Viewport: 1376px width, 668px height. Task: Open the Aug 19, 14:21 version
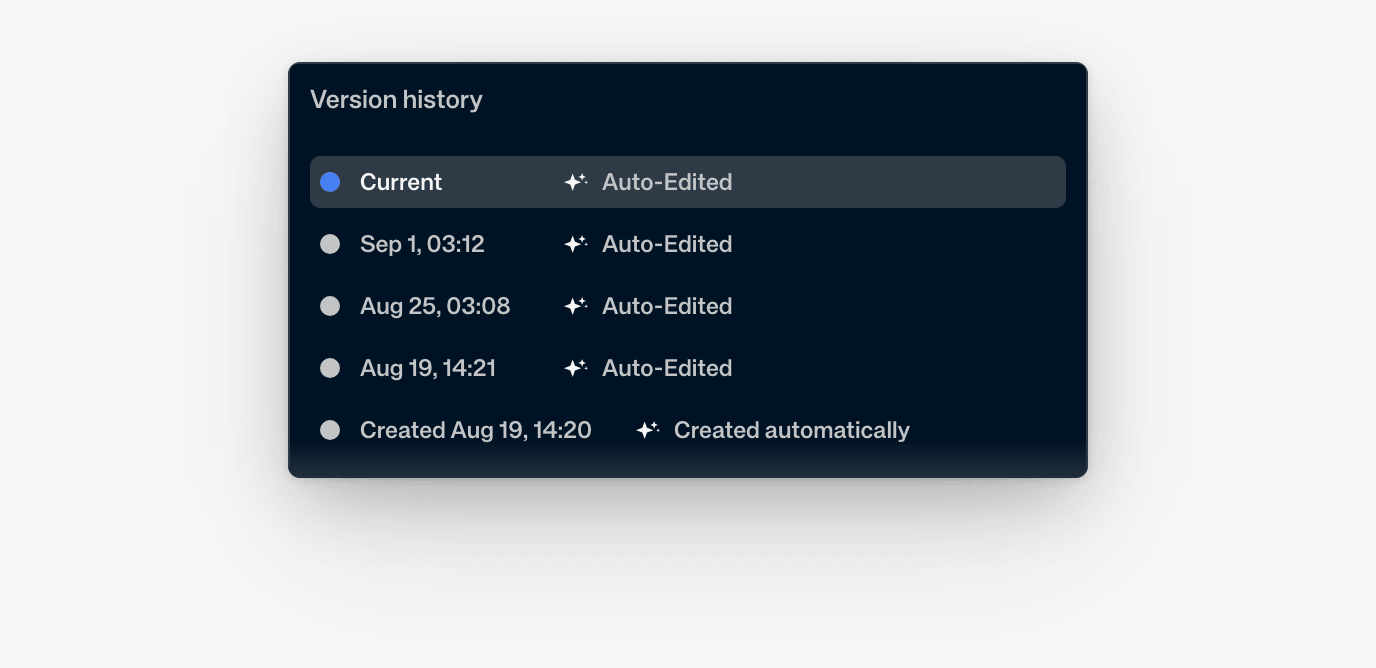coord(428,368)
